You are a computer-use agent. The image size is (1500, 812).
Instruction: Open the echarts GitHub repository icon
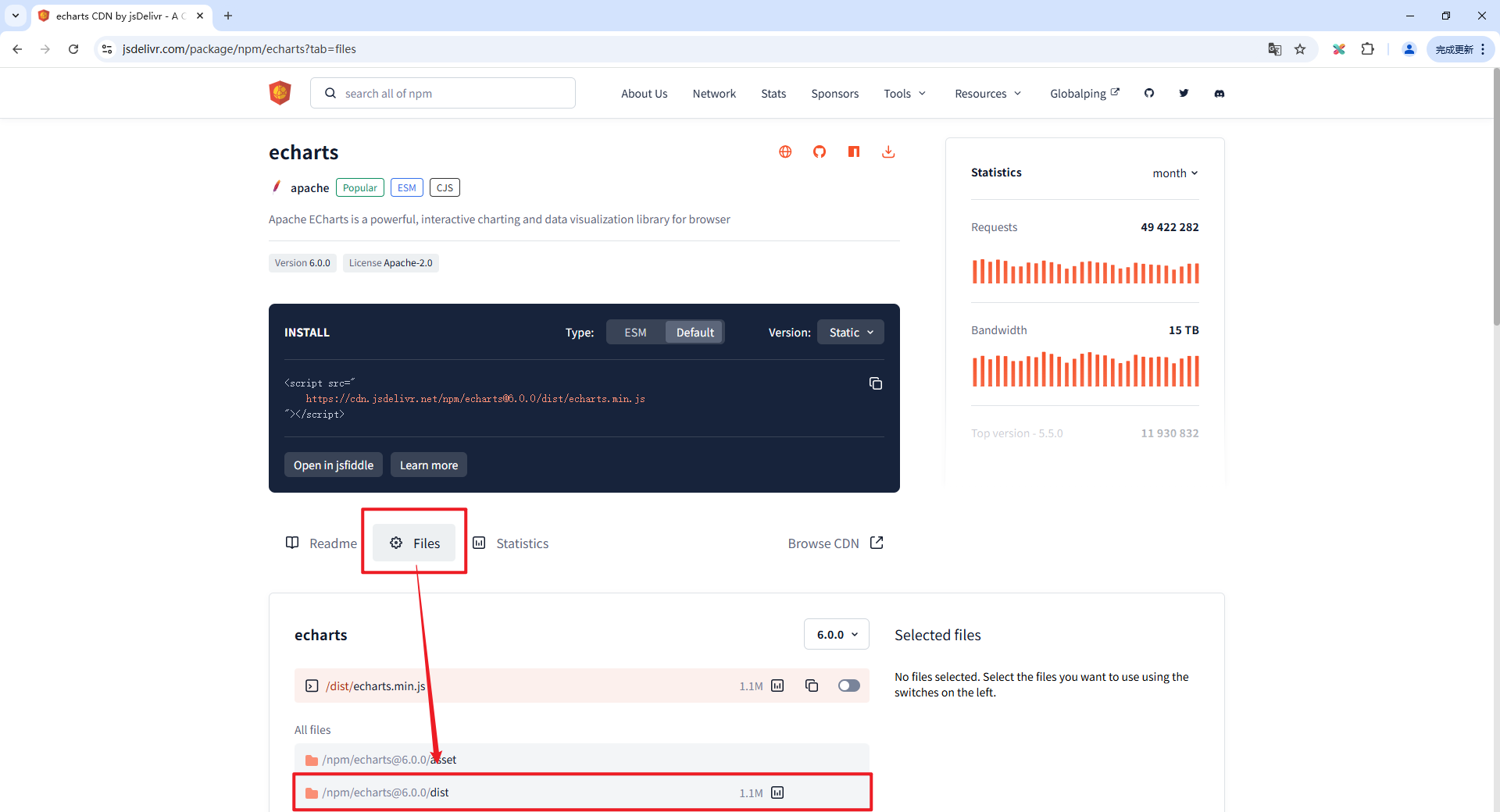tap(820, 151)
